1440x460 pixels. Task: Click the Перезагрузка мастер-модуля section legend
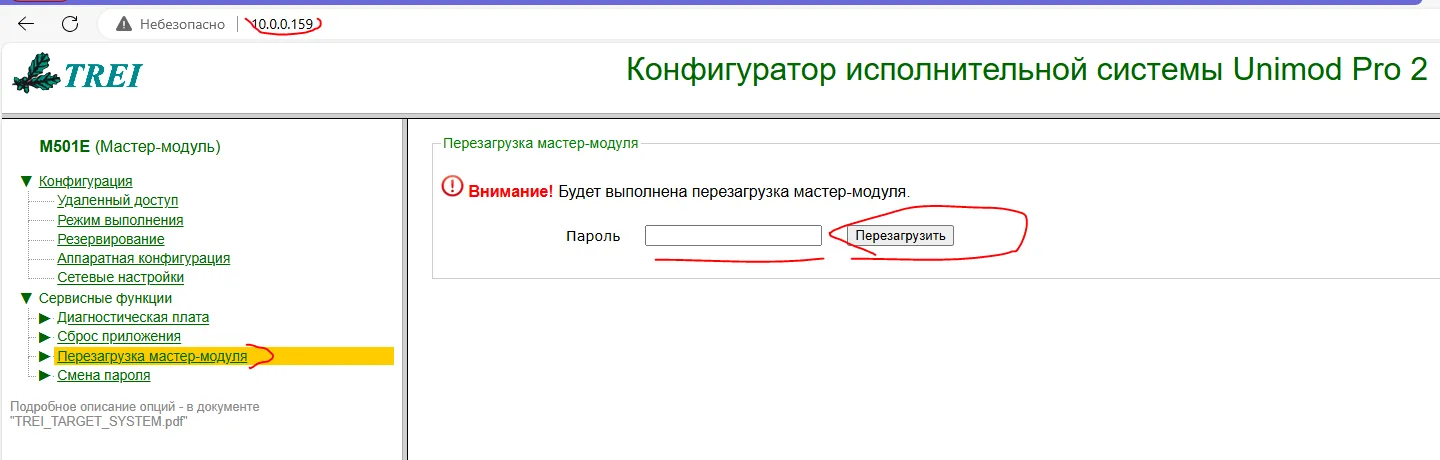click(x=540, y=143)
